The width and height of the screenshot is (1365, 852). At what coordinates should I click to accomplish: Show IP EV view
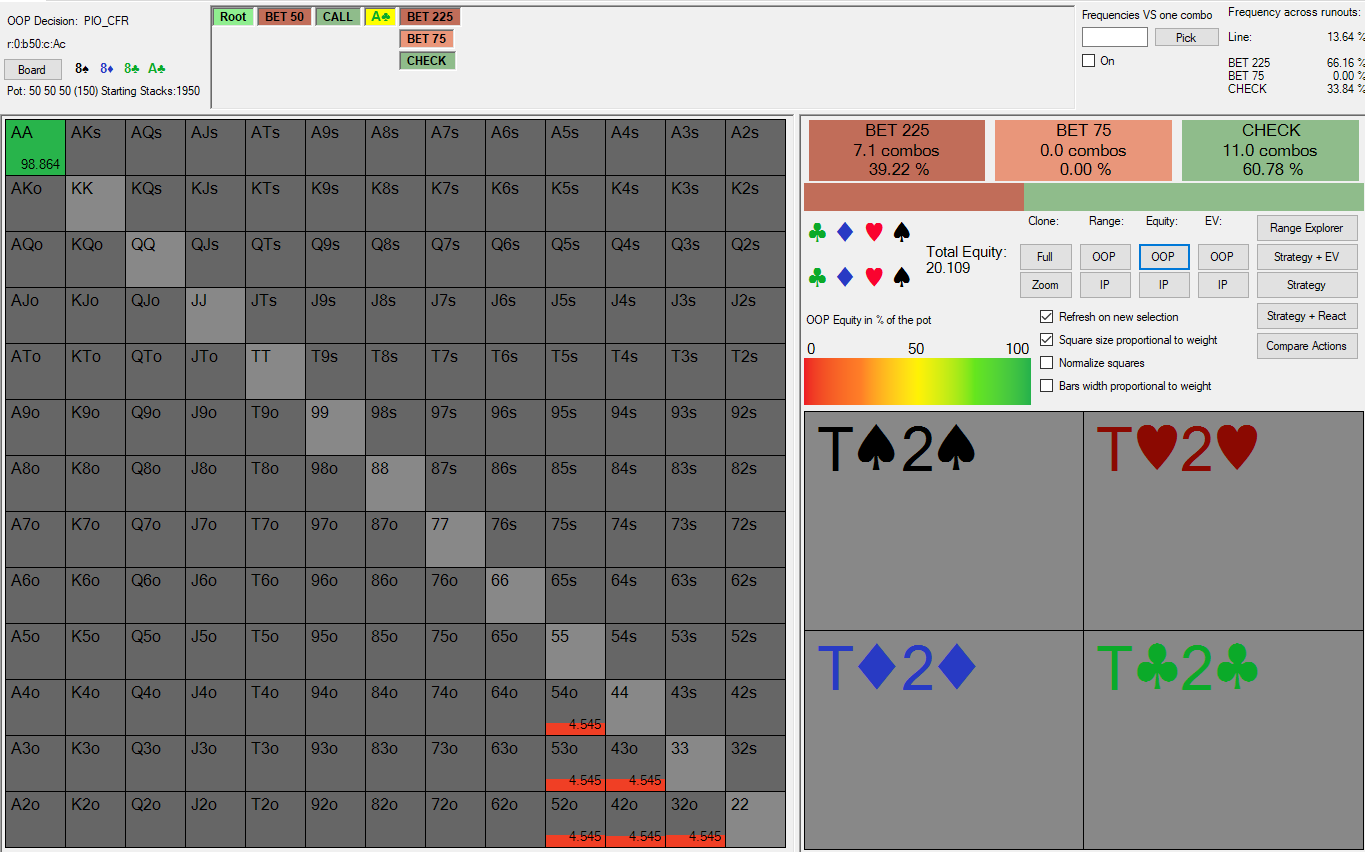(x=1222, y=285)
